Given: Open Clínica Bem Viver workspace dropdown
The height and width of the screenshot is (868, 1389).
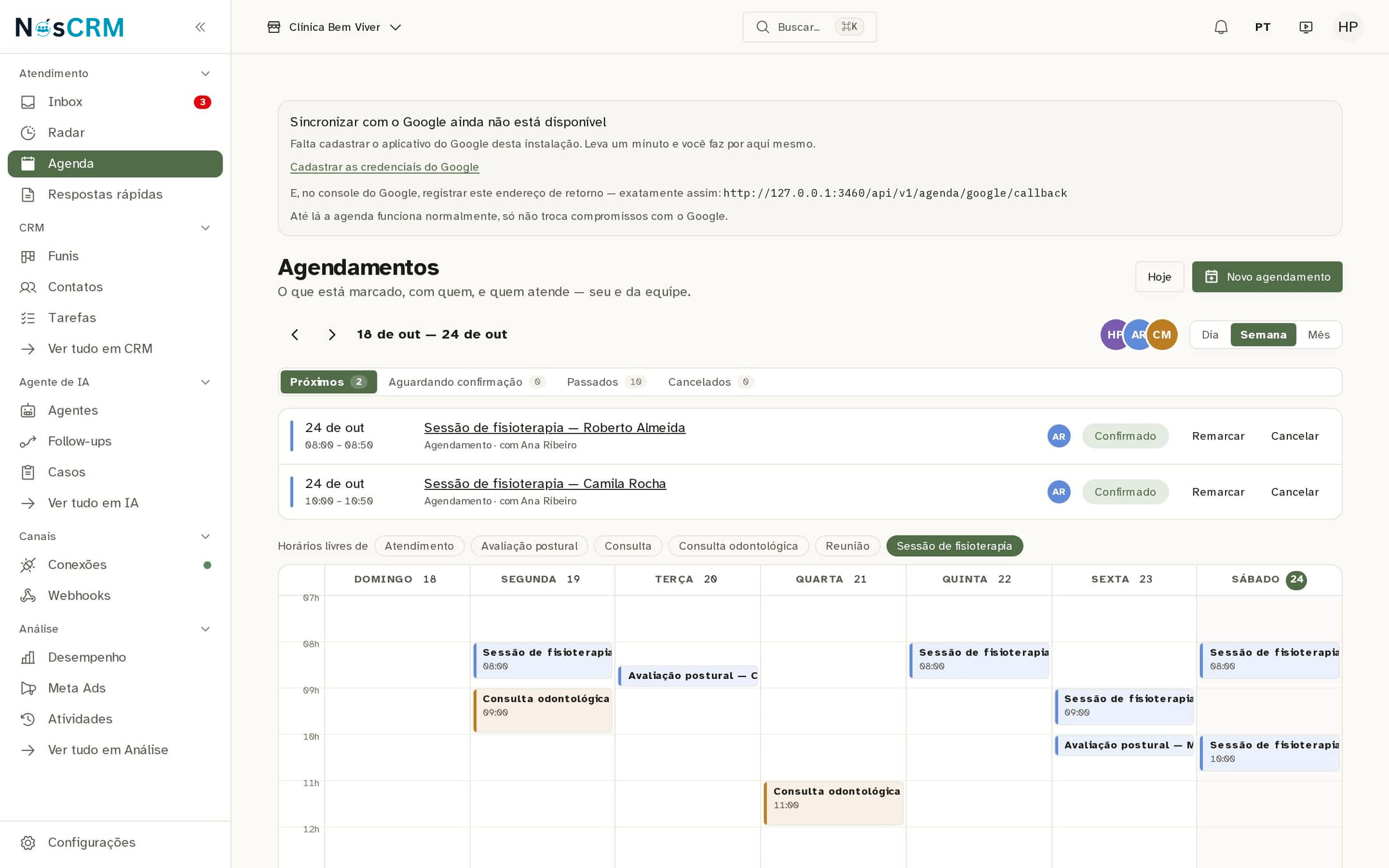Looking at the screenshot, I should 334,27.
